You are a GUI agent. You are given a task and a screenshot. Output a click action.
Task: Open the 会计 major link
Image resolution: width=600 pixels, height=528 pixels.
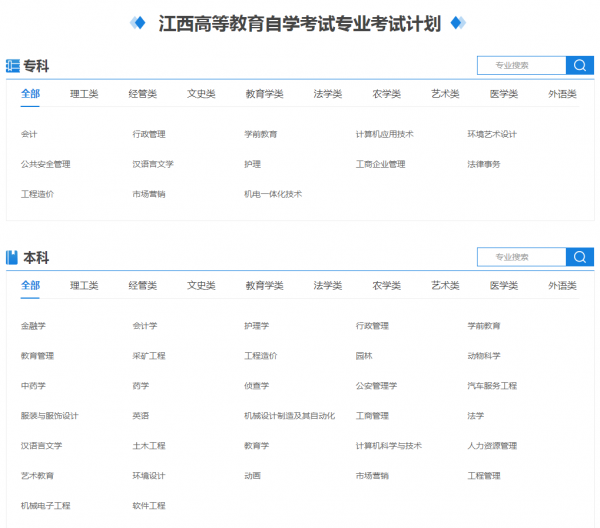[29, 134]
